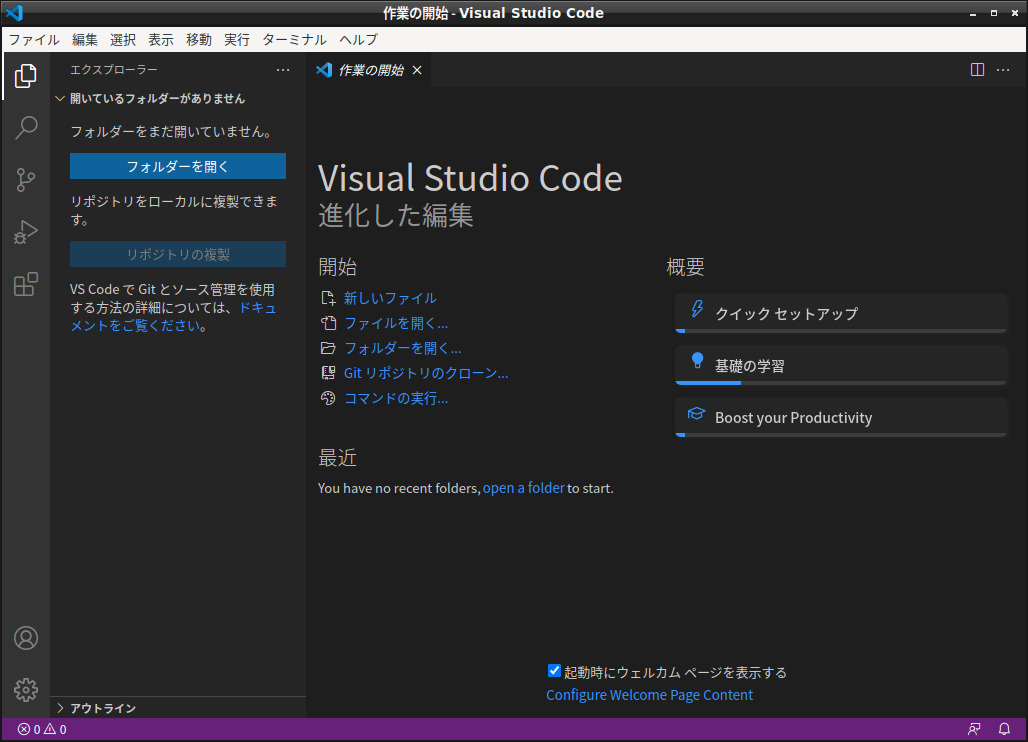The height and width of the screenshot is (742, 1028).
Task: Click the lightbulb icon on 基礎の学習
Action: 697,361
